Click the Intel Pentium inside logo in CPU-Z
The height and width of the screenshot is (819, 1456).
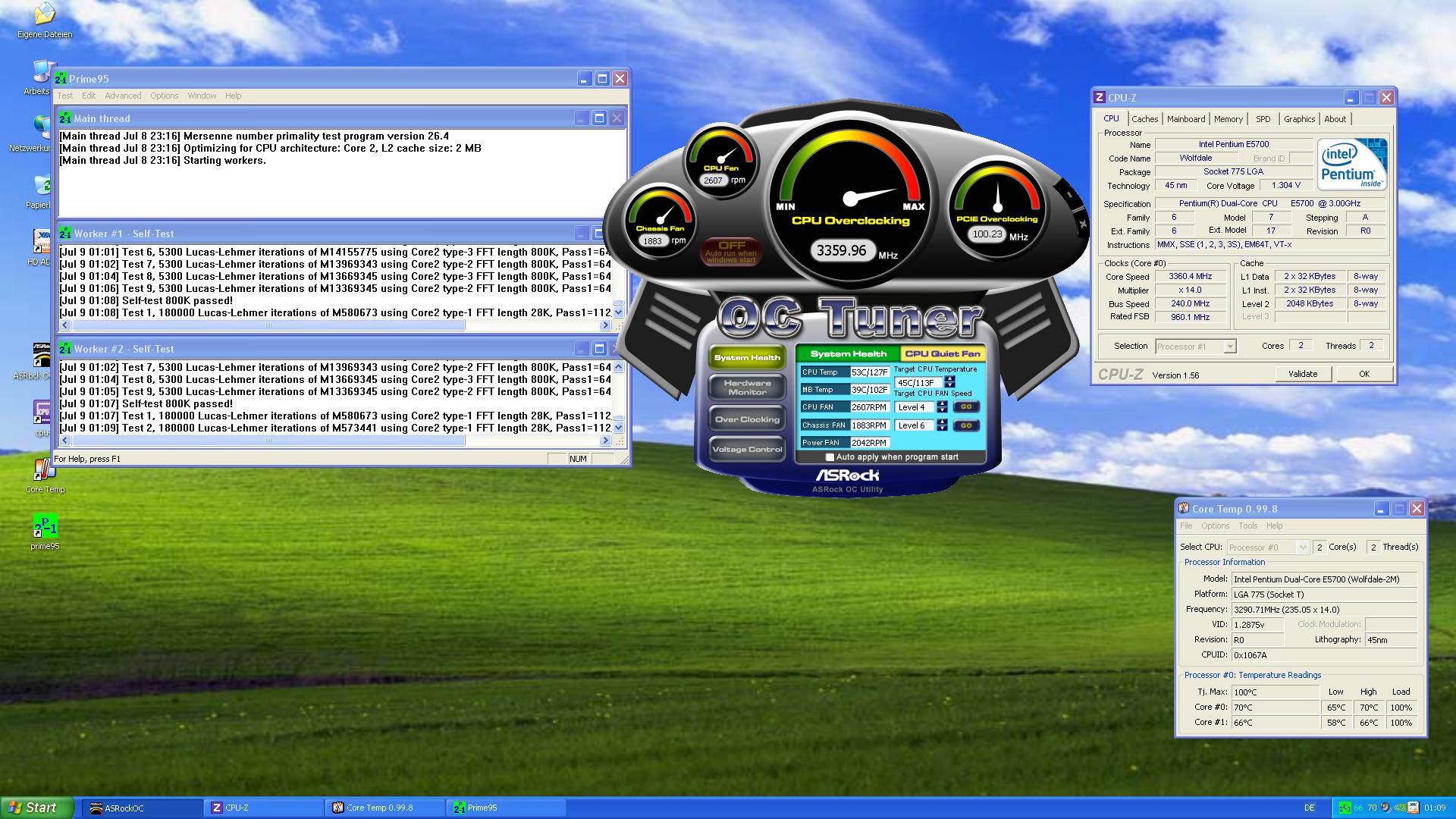tap(1352, 164)
